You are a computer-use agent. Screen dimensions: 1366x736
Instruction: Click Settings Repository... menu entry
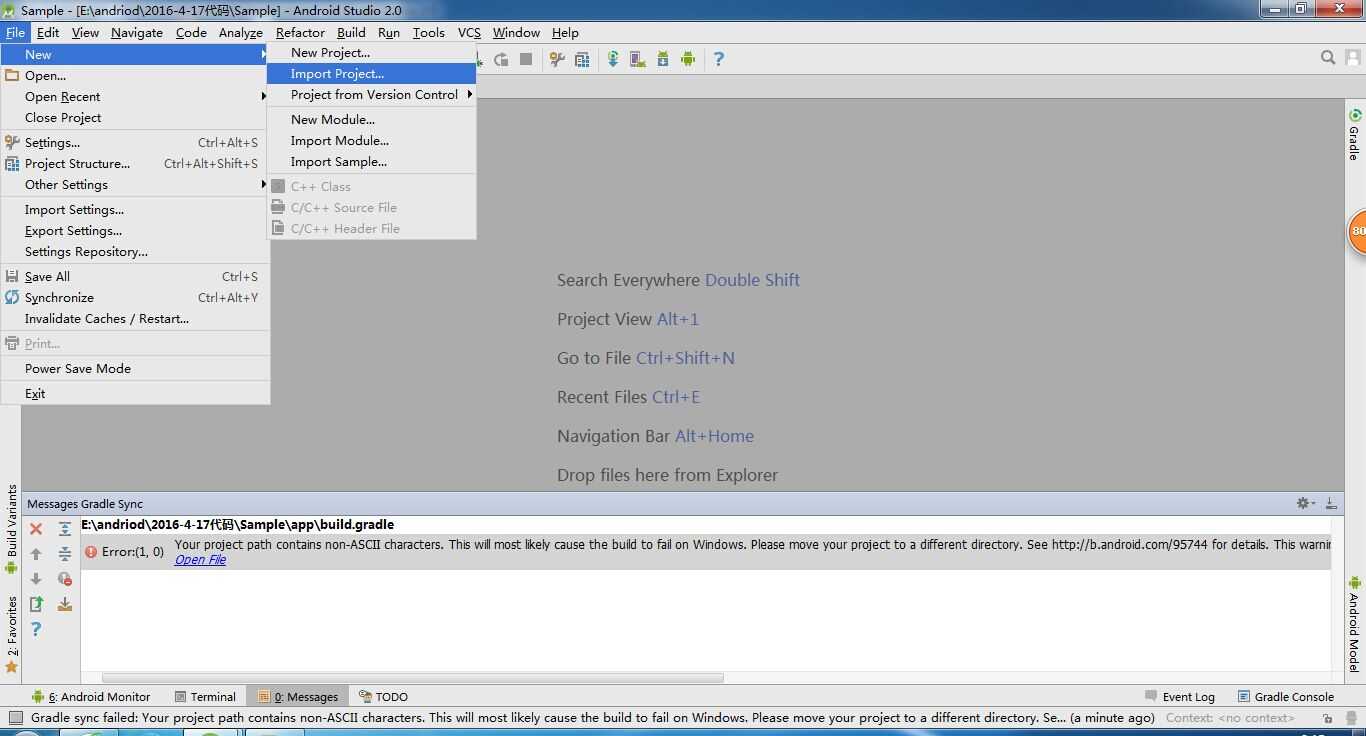(135, 251)
